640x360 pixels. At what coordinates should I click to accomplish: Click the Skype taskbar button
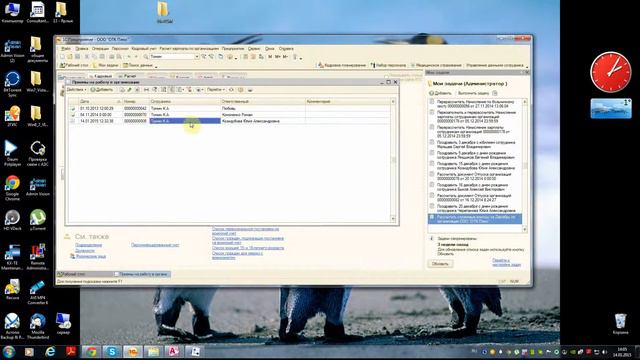(112, 351)
